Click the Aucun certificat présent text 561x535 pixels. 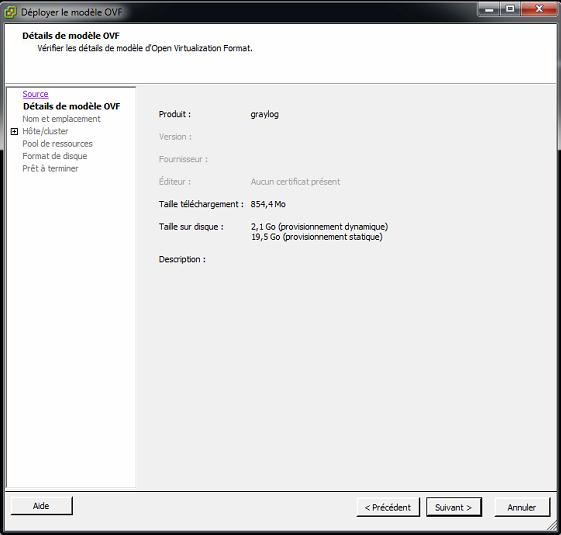[295, 182]
